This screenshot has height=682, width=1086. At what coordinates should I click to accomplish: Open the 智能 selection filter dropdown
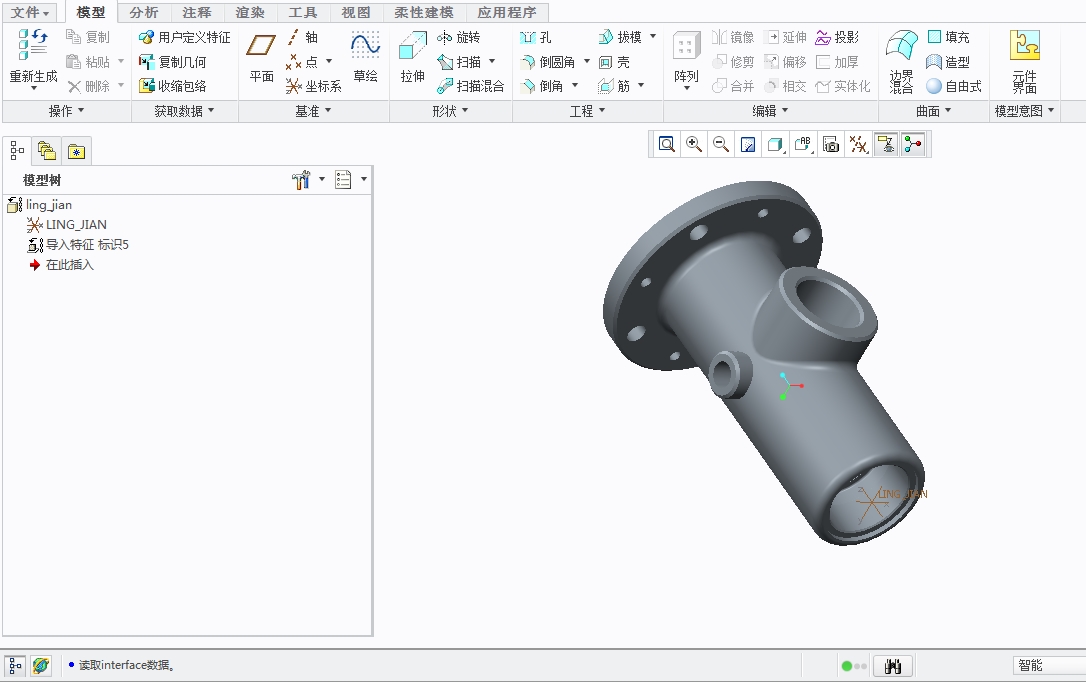pos(1049,665)
